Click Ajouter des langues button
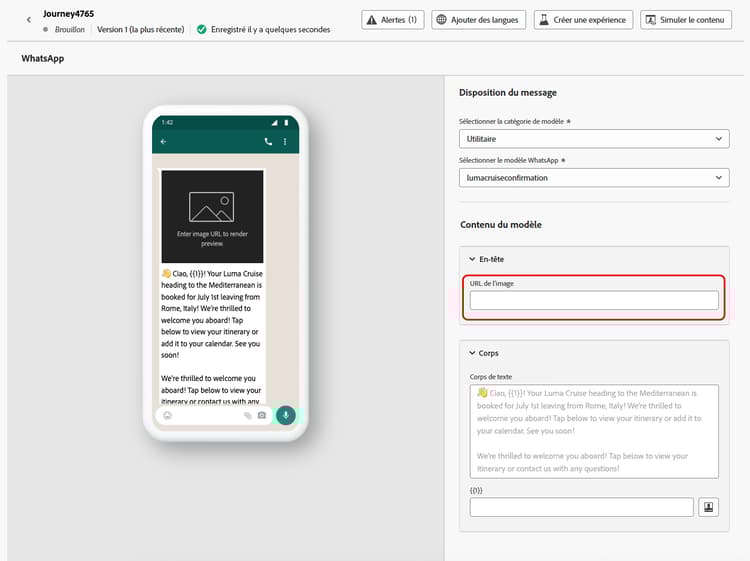This screenshot has width=750, height=561. 478,20
